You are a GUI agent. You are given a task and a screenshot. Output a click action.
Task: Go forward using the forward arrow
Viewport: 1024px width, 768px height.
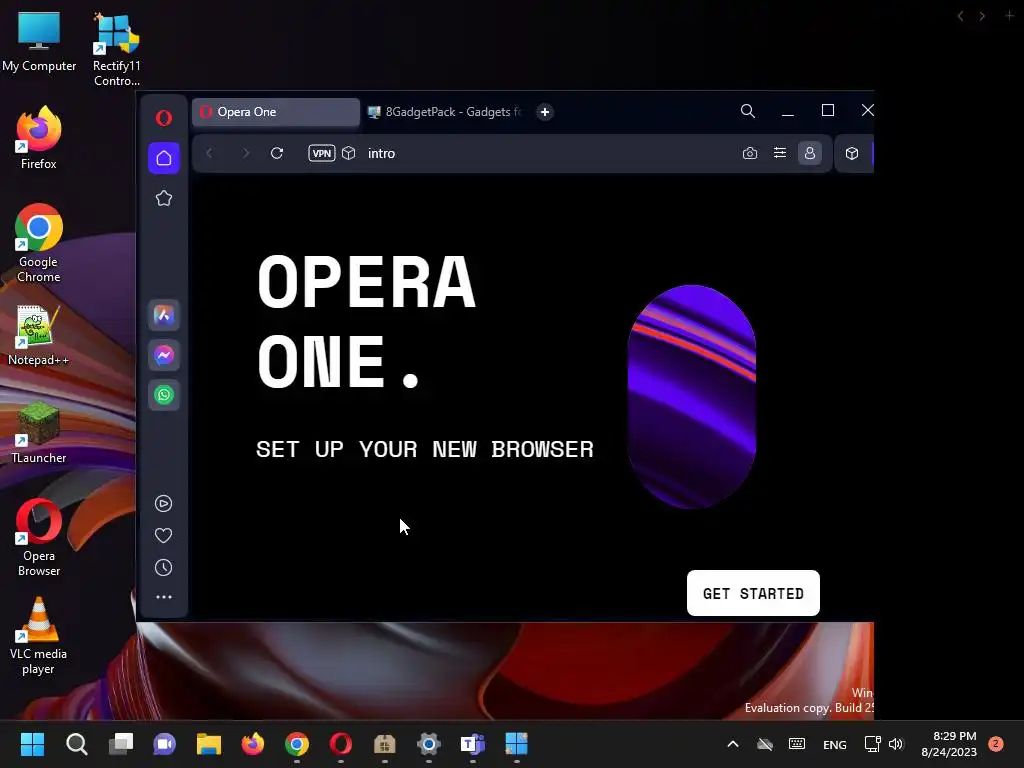click(x=246, y=153)
